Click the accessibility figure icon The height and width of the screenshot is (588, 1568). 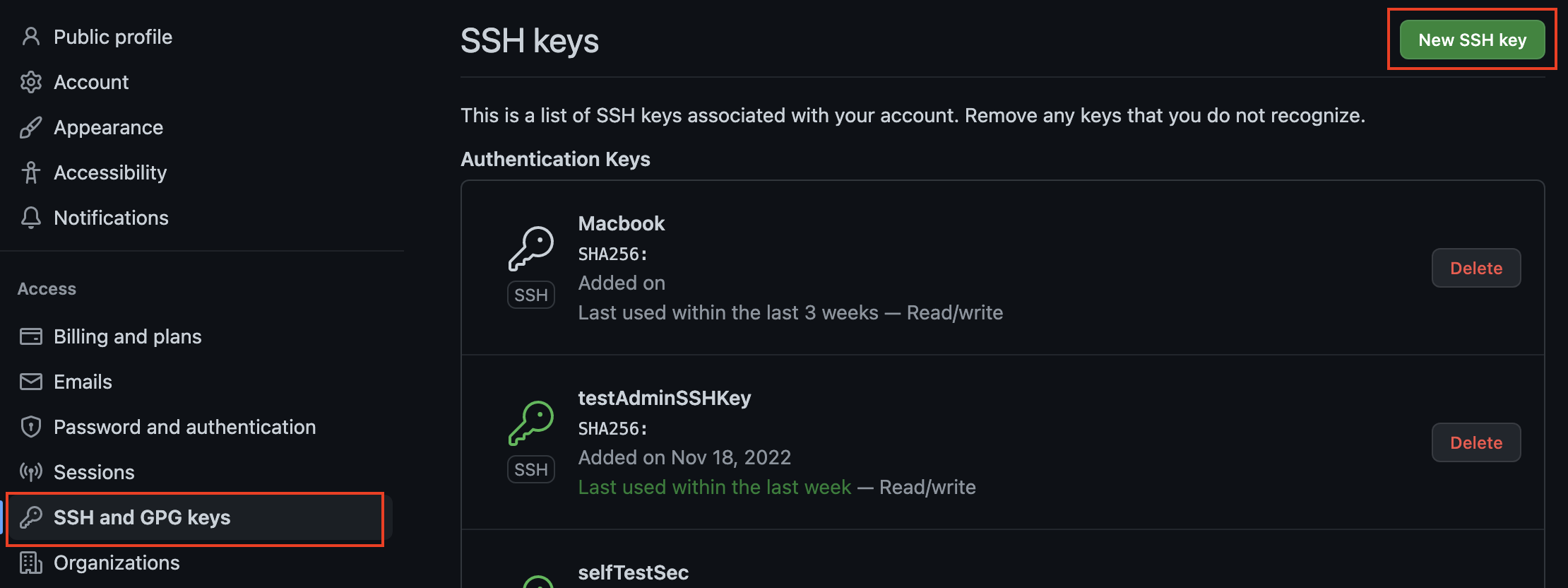31,172
